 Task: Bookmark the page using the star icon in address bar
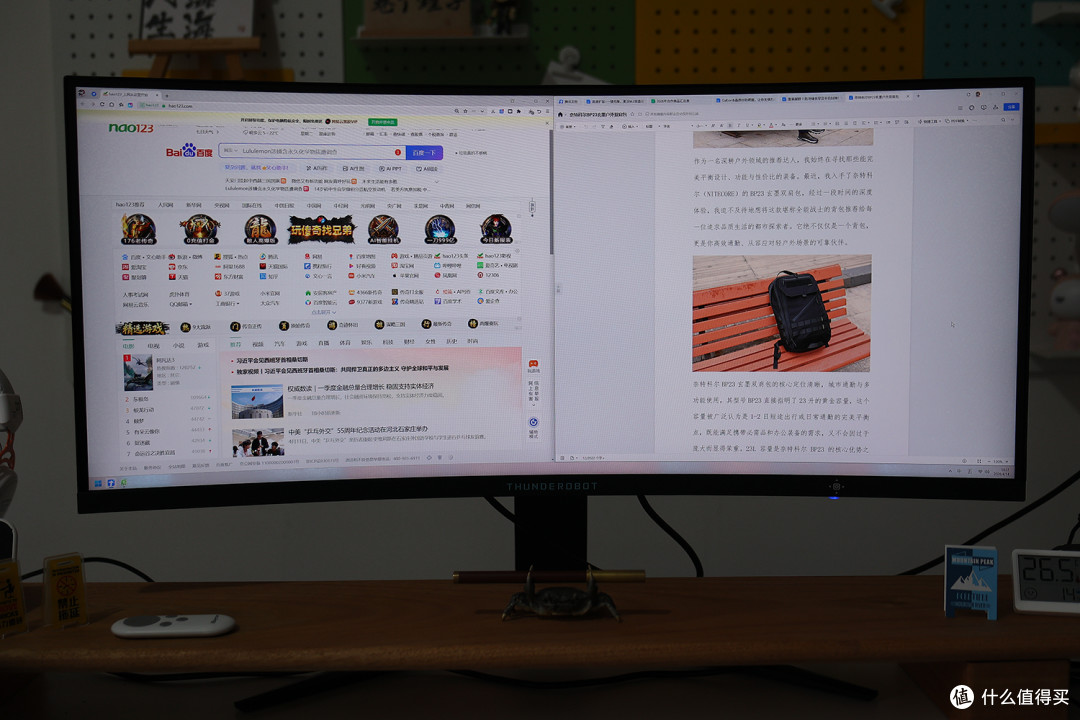[x=466, y=110]
